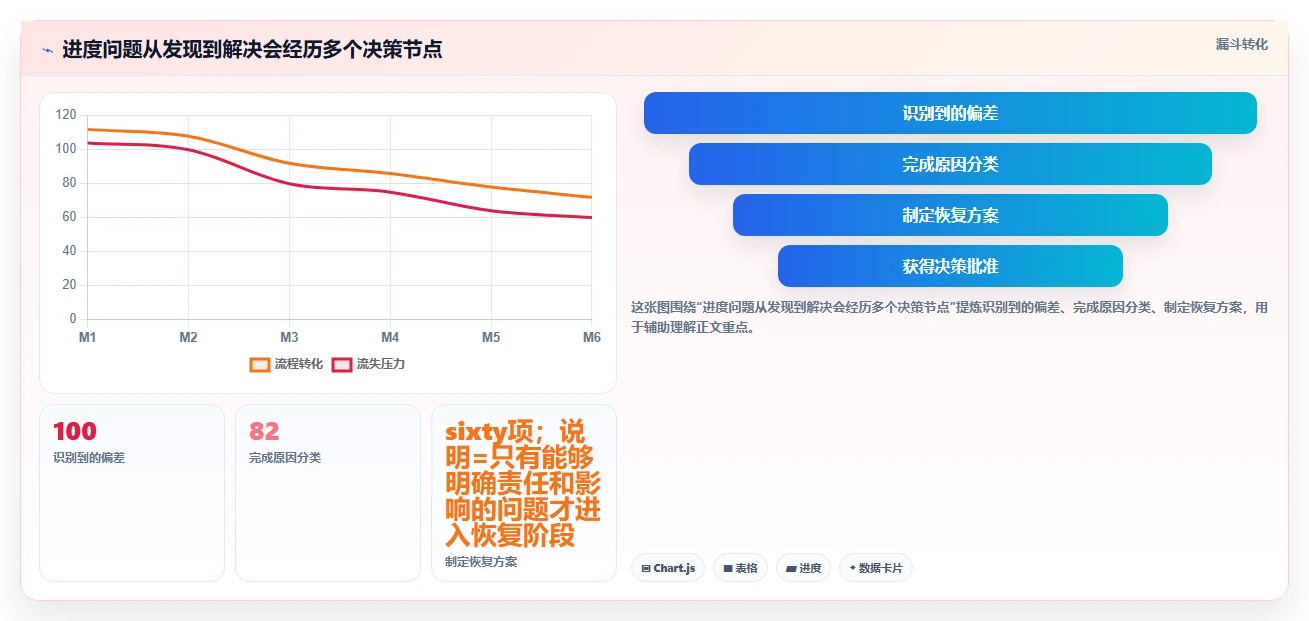Click the 表格 tag chip
1309x621 pixels.
point(740,568)
